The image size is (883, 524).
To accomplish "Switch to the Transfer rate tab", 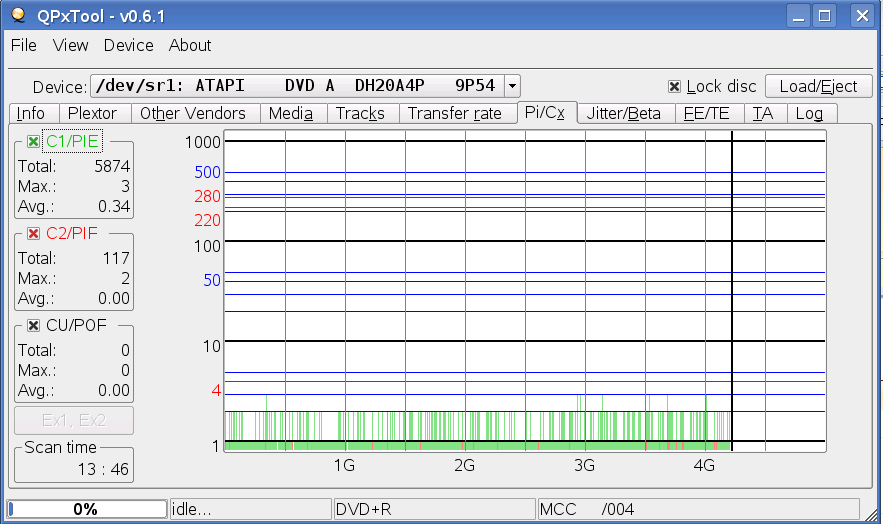I will (x=454, y=113).
